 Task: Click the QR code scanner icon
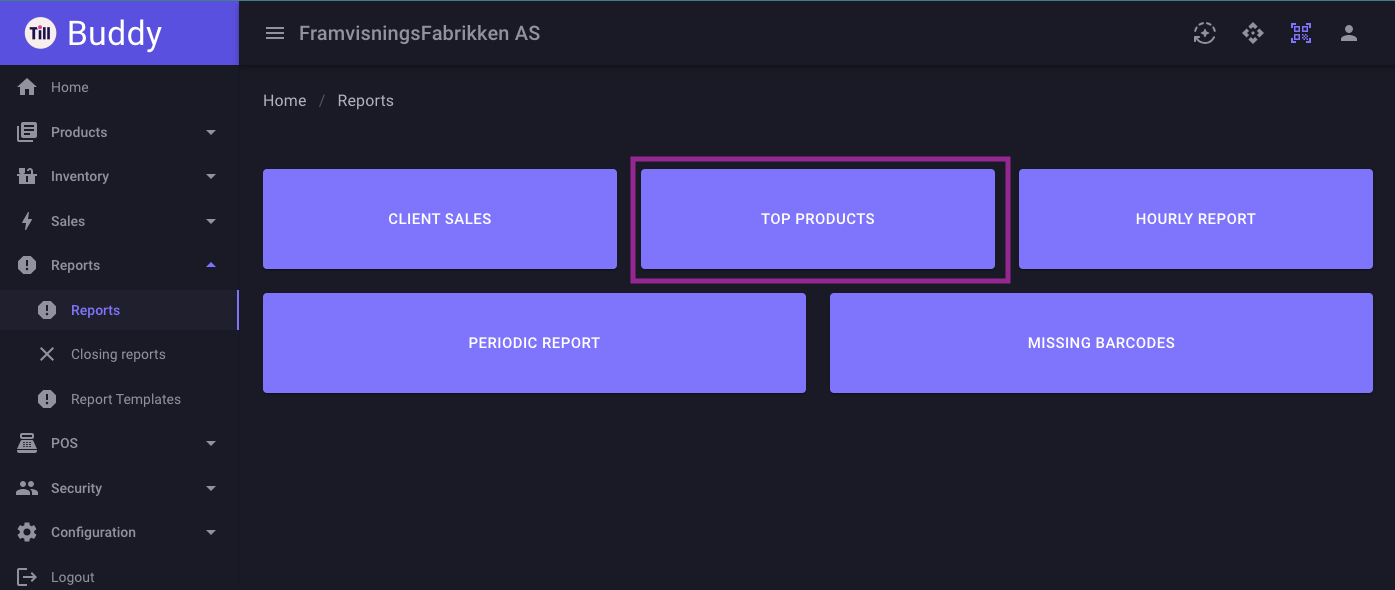1301,33
